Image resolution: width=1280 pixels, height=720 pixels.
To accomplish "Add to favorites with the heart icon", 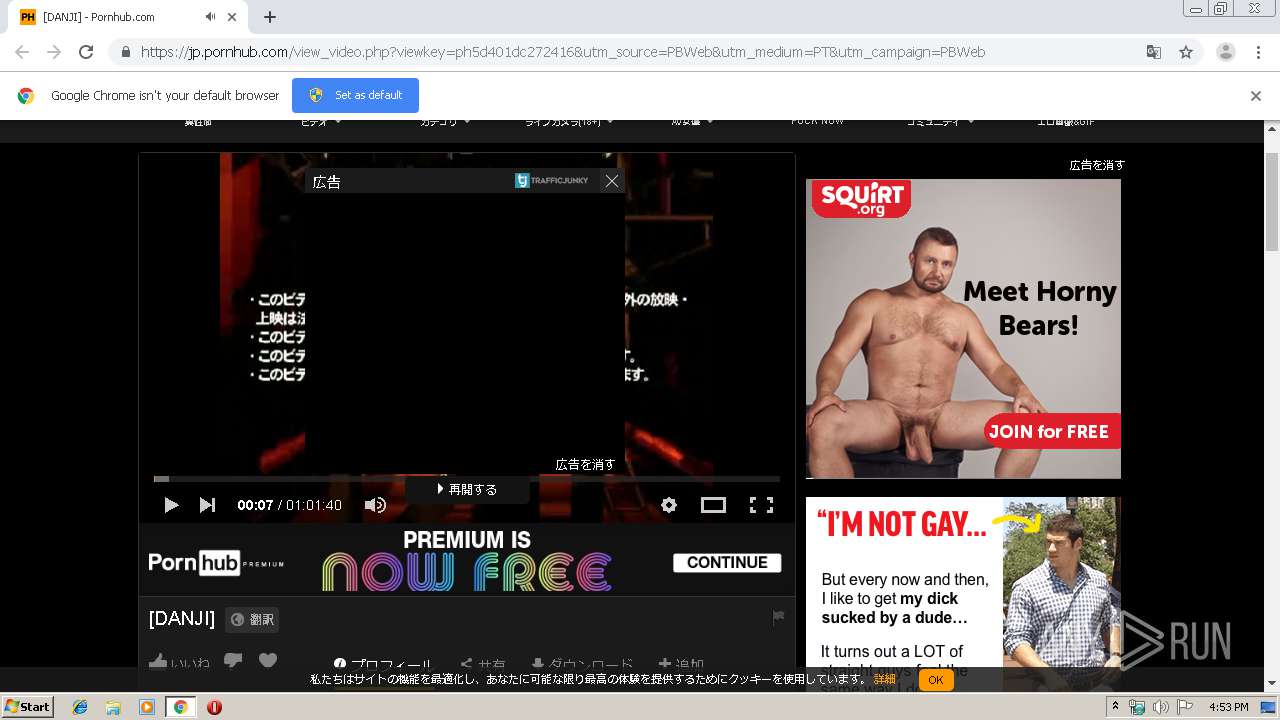I will [x=267, y=661].
